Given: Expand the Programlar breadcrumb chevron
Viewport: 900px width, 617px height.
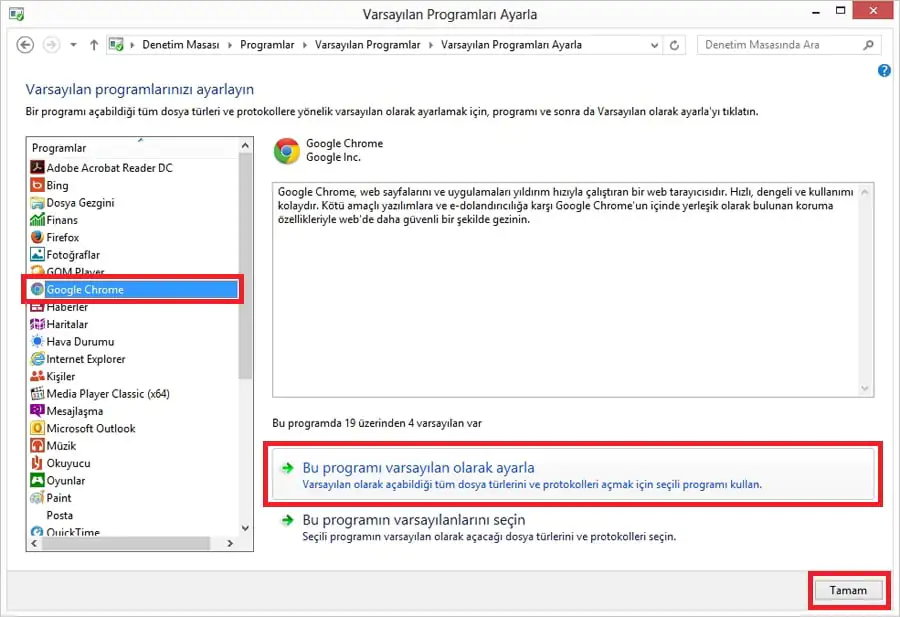Looking at the screenshot, I should tap(305, 45).
